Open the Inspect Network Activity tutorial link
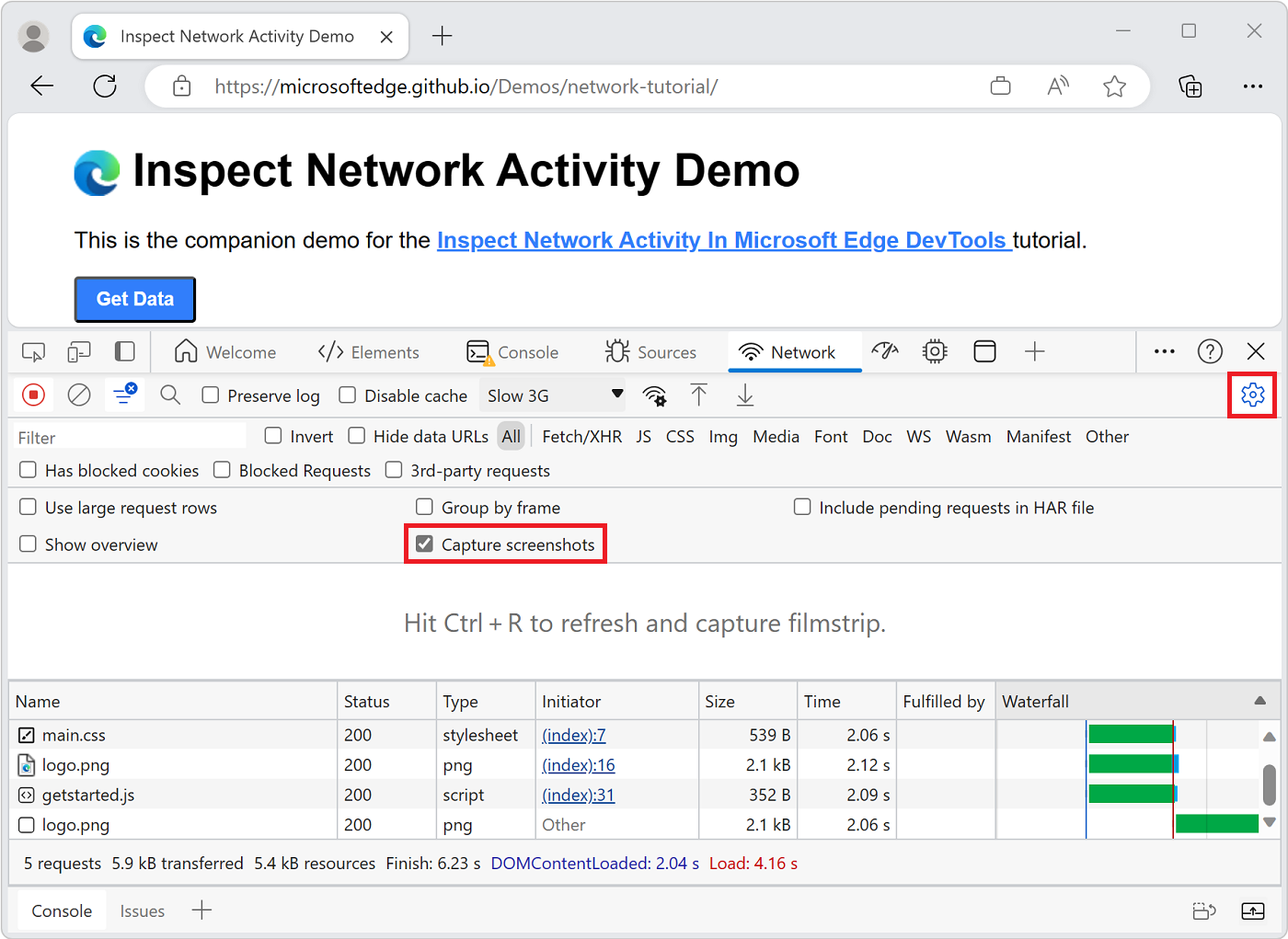Screen dimensions: 1288x939 click(723, 240)
